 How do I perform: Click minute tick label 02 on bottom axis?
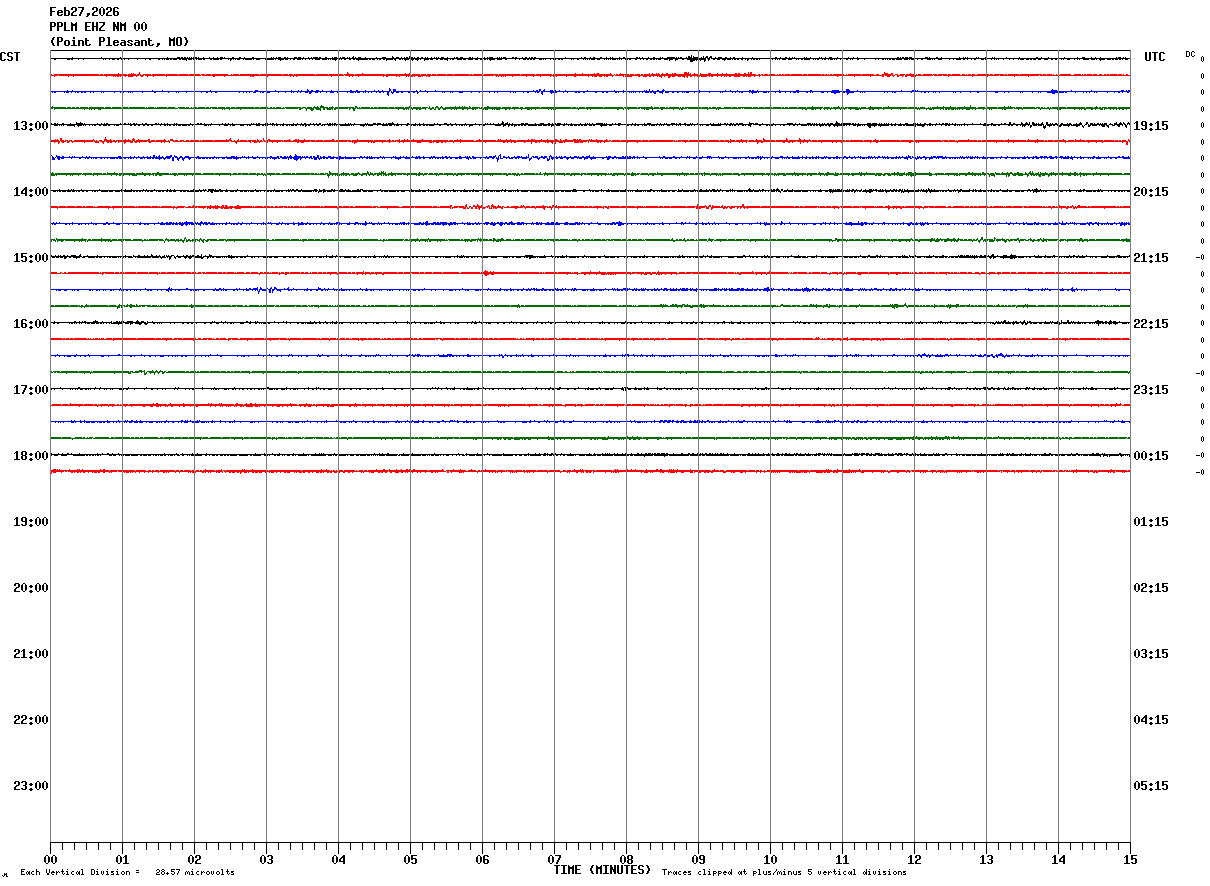click(x=194, y=859)
